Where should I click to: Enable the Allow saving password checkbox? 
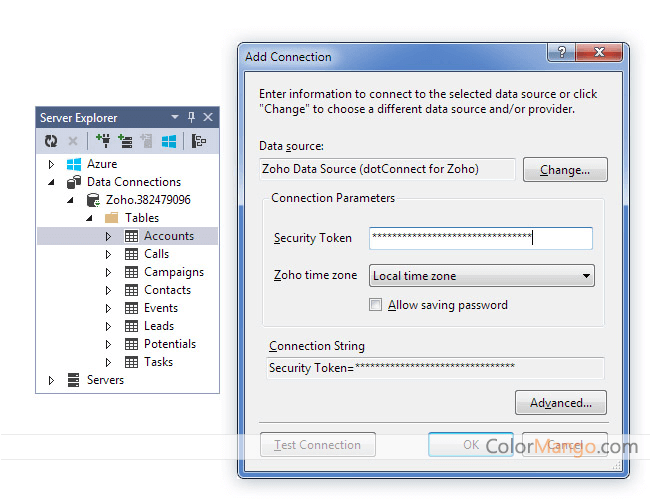(x=376, y=305)
